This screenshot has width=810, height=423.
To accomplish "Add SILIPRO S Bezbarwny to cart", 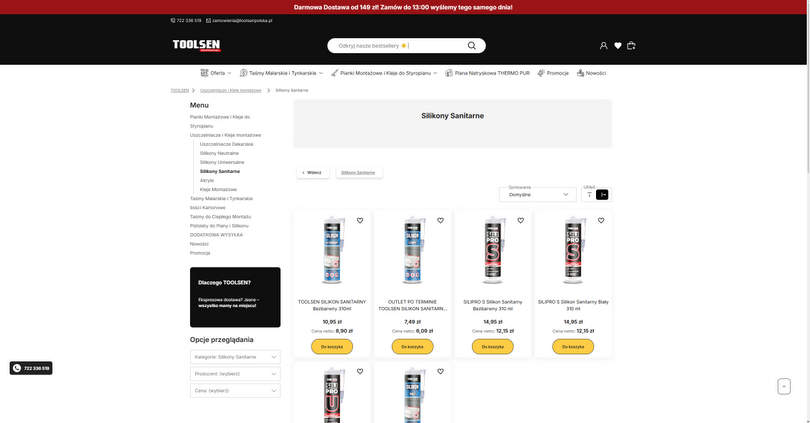I will pos(492,347).
